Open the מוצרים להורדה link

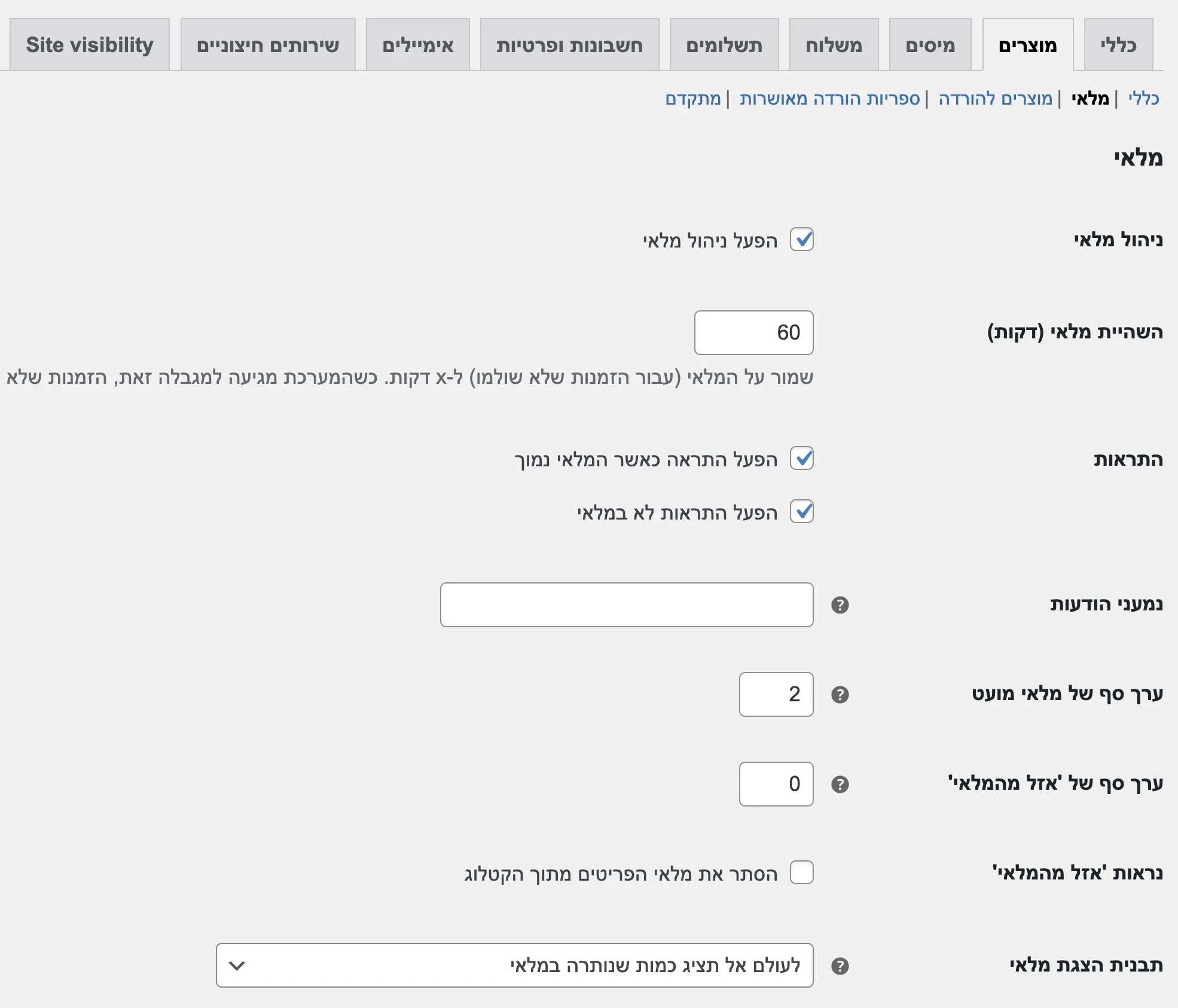(x=995, y=98)
